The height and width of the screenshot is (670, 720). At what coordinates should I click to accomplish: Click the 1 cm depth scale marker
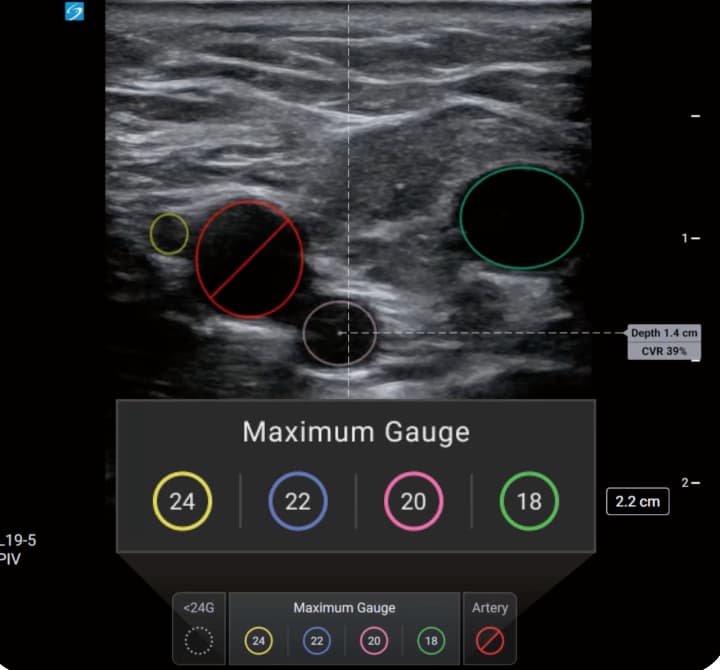coord(688,238)
